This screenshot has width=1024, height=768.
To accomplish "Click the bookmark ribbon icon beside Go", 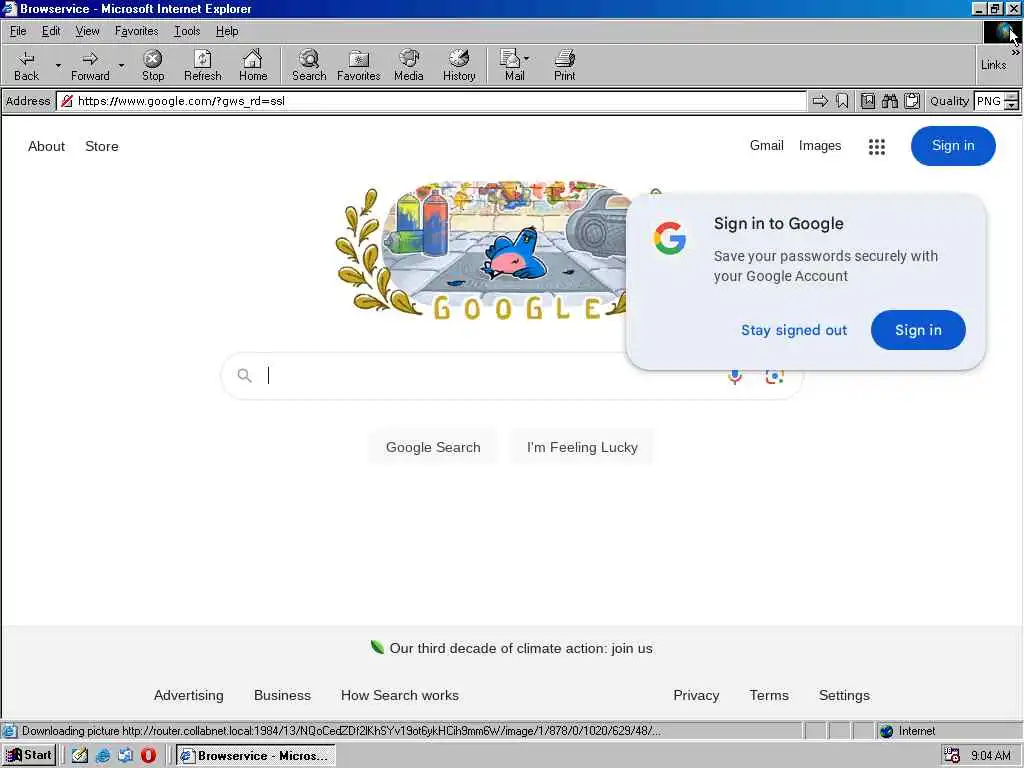I will (x=842, y=101).
